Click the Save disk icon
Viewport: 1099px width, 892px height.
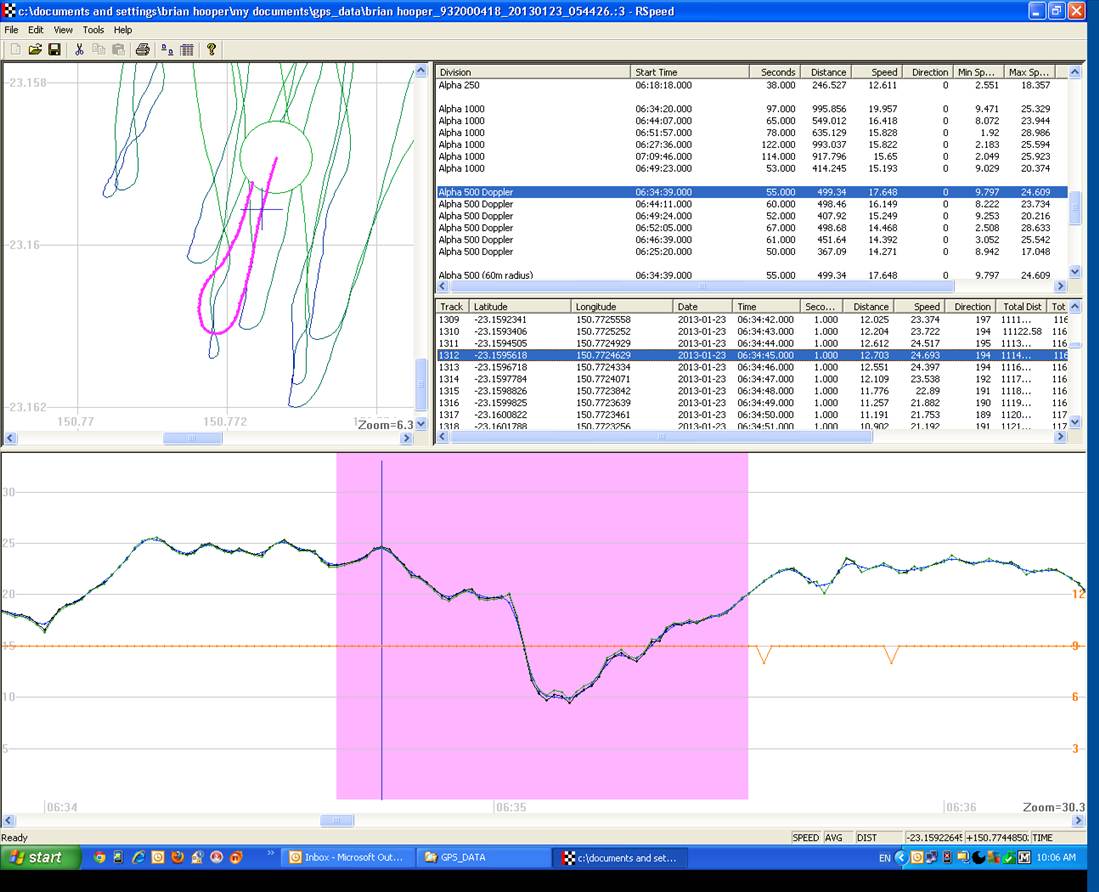tap(54, 49)
